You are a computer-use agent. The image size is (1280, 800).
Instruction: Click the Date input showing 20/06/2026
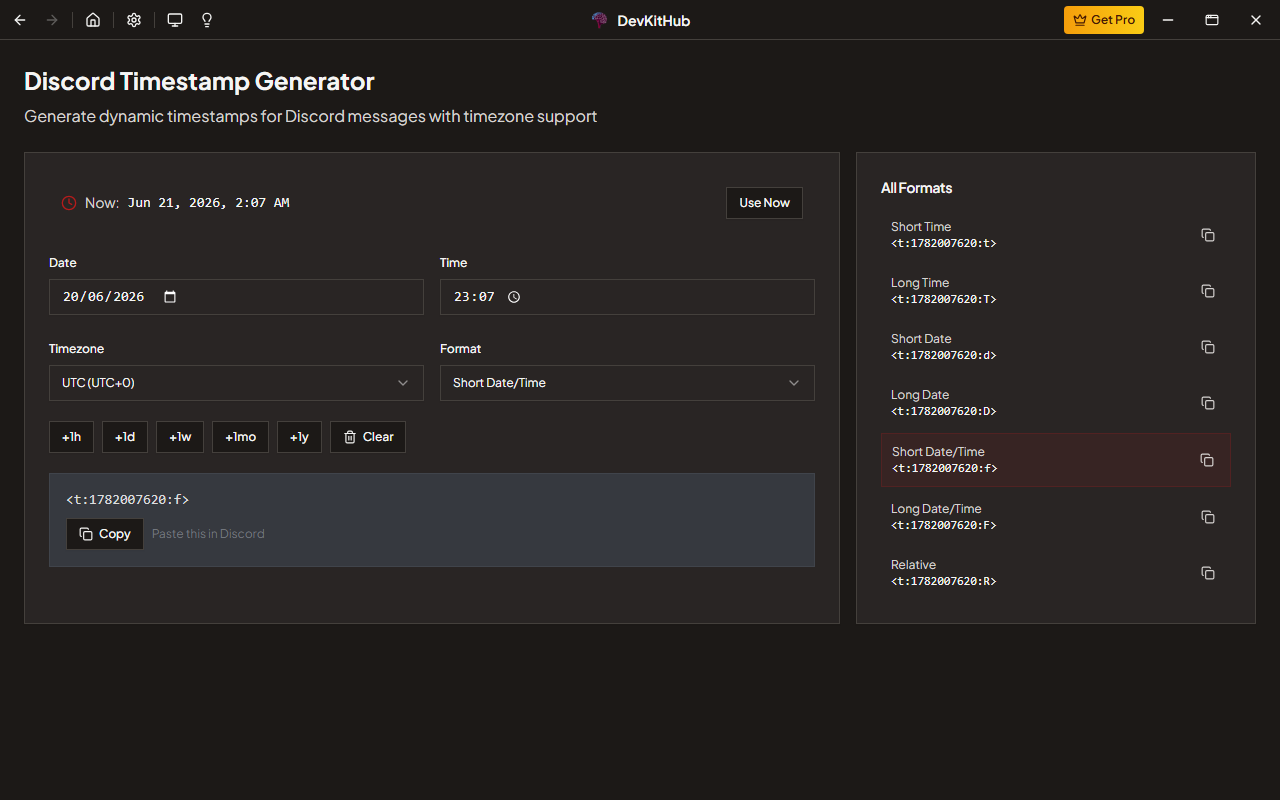(x=236, y=297)
